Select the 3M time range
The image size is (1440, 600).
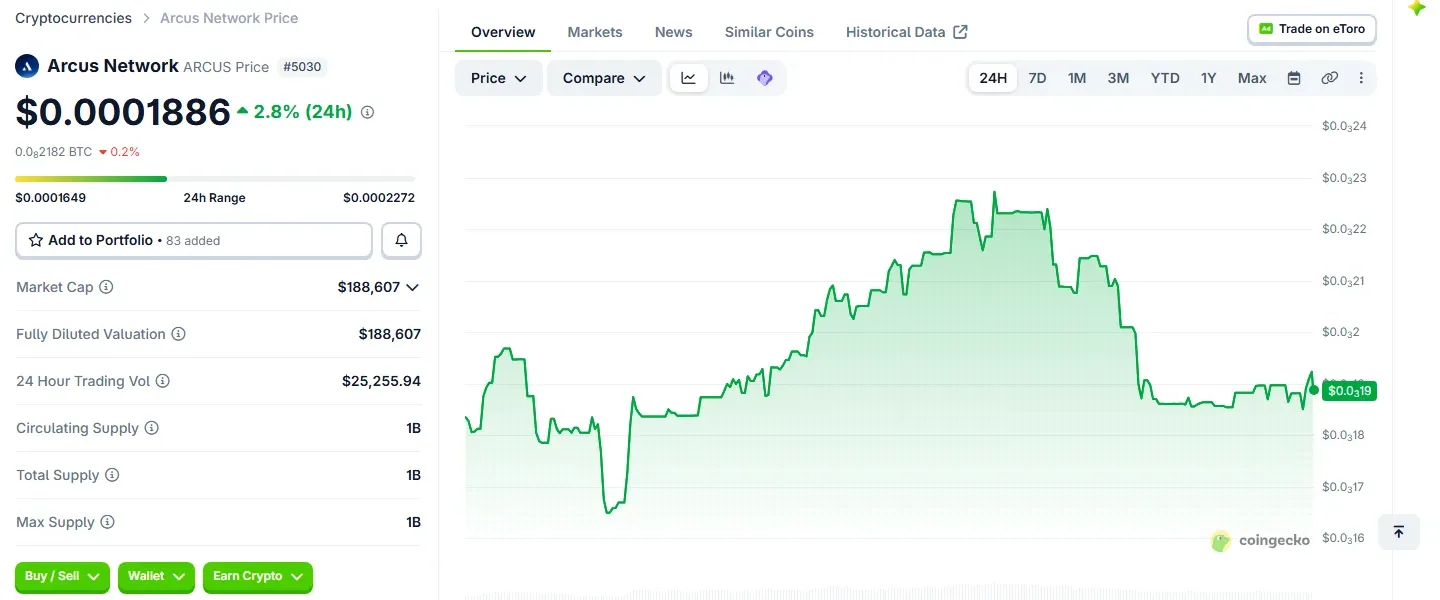pyautogui.click(x=1118, y=78)
